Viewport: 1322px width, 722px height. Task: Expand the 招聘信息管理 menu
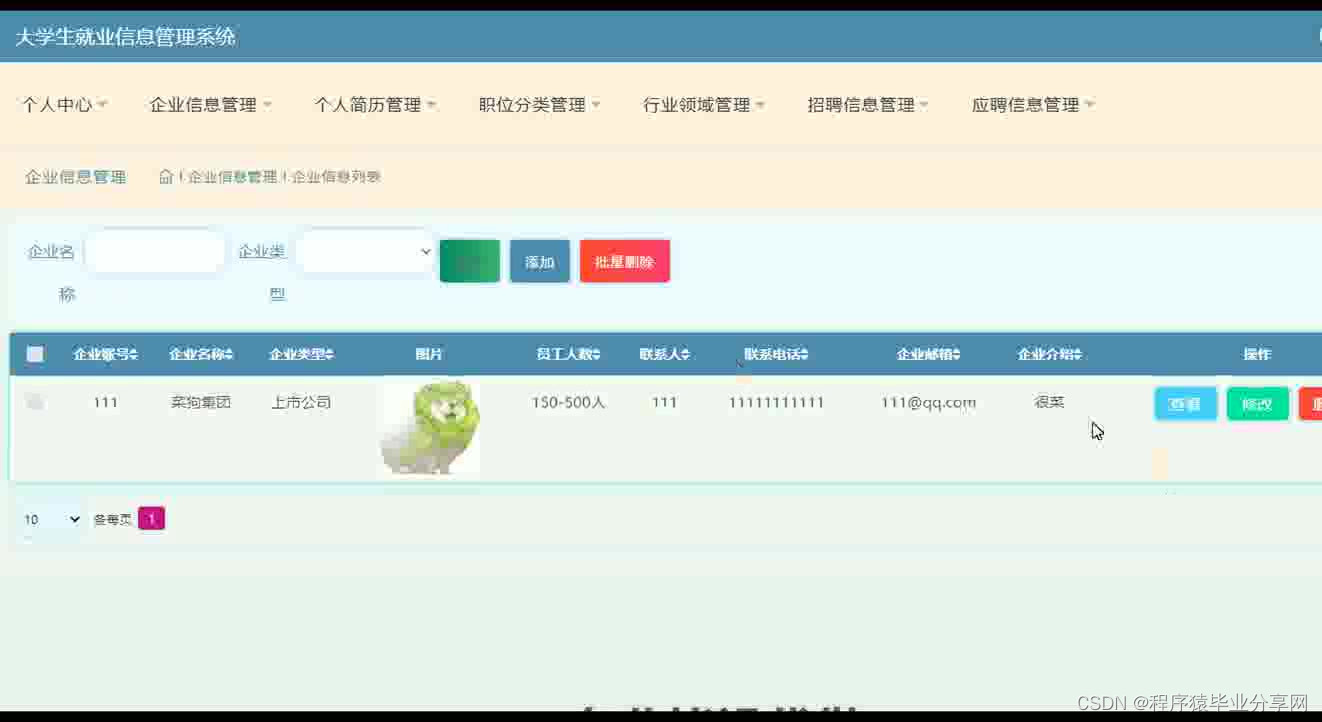[868, 105]
